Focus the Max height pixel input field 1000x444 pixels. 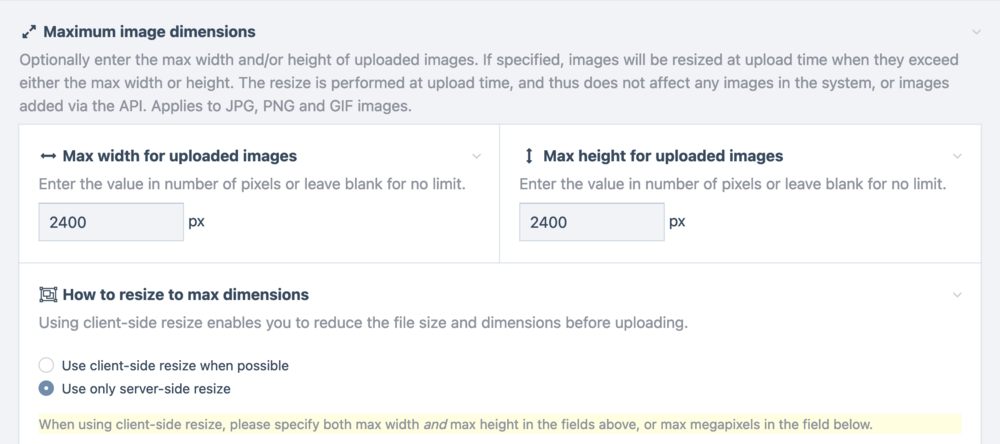point(590,222)
